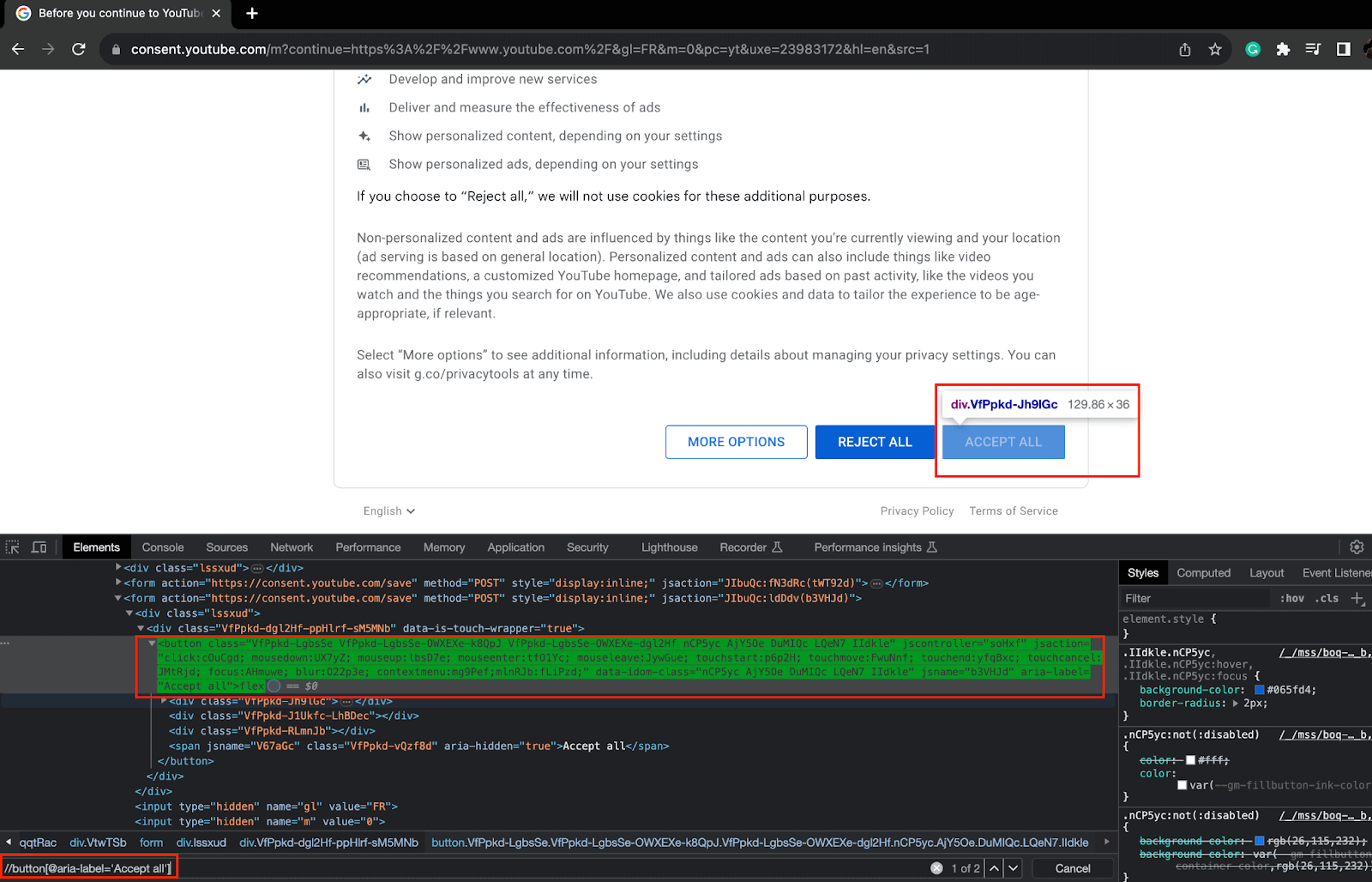The width and height of the screenshot is (1372, 882).
Task: Click the browser back arrow
Action: click(18, 49)
